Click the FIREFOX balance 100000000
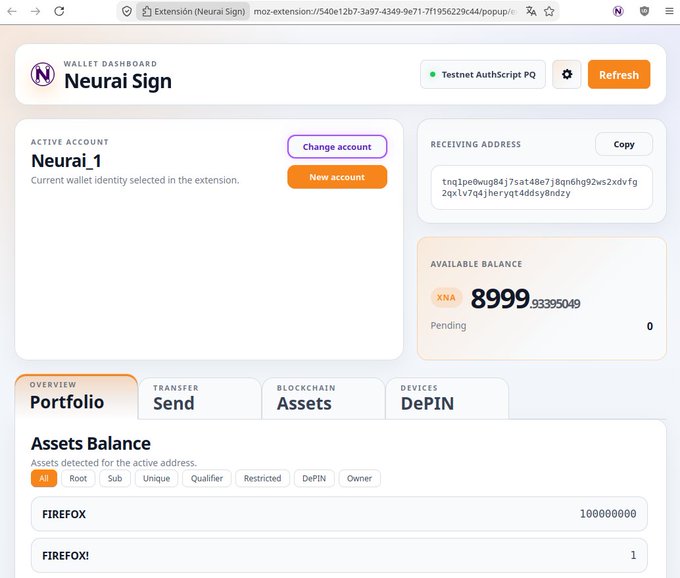Screen dimensions: 680x578 (x=608, y=514)
